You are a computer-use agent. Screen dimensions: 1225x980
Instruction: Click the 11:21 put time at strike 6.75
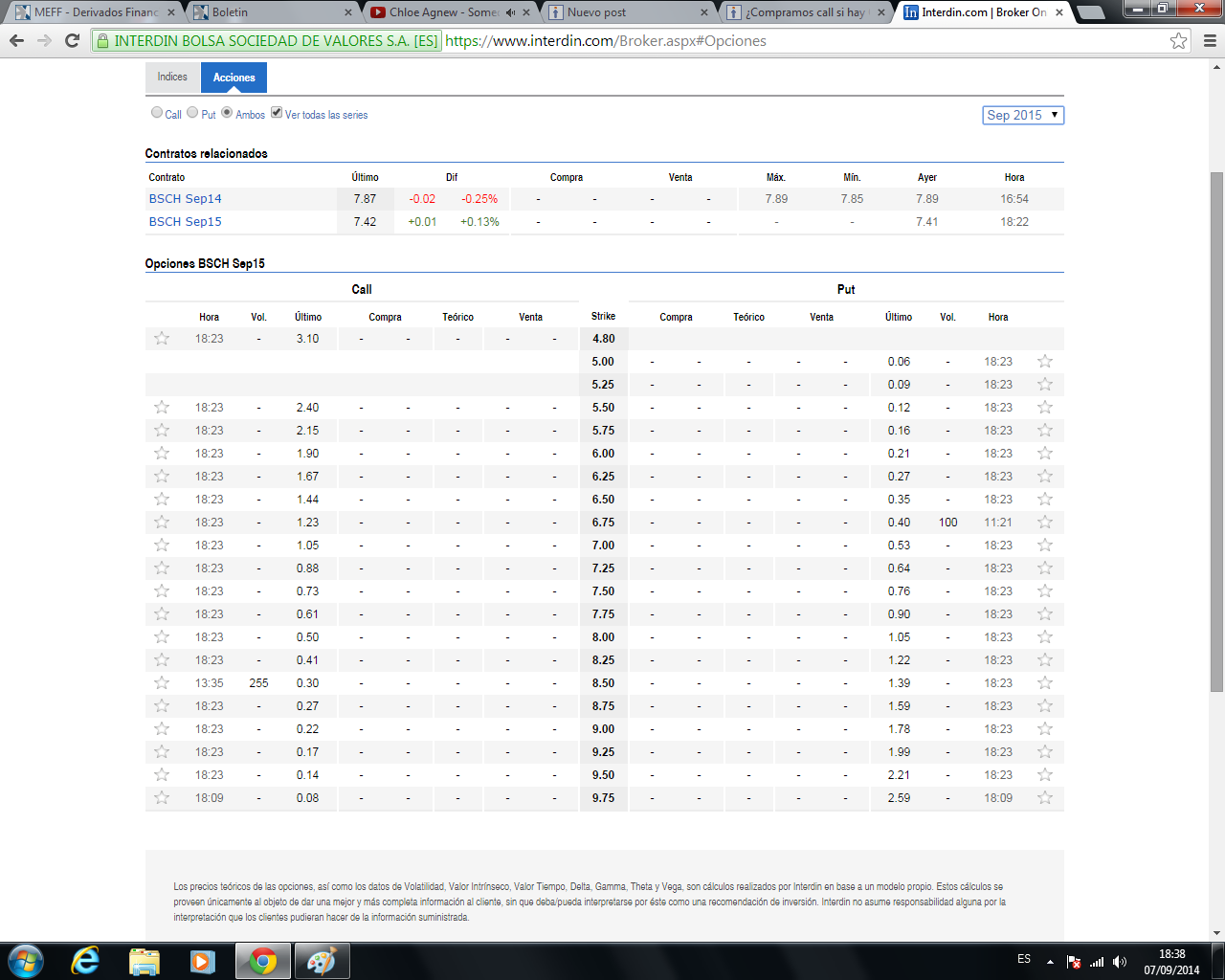[998, 522]
